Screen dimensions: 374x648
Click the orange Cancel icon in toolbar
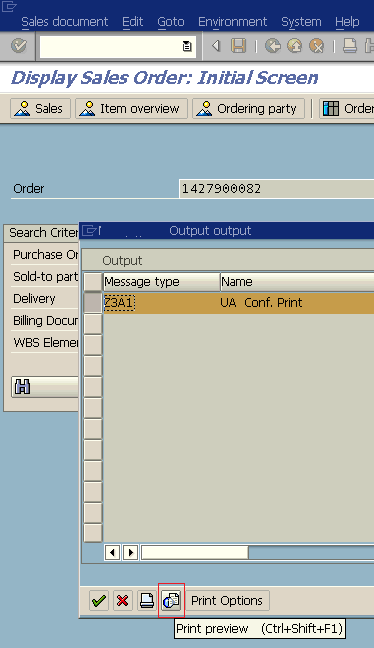(317, 45)
